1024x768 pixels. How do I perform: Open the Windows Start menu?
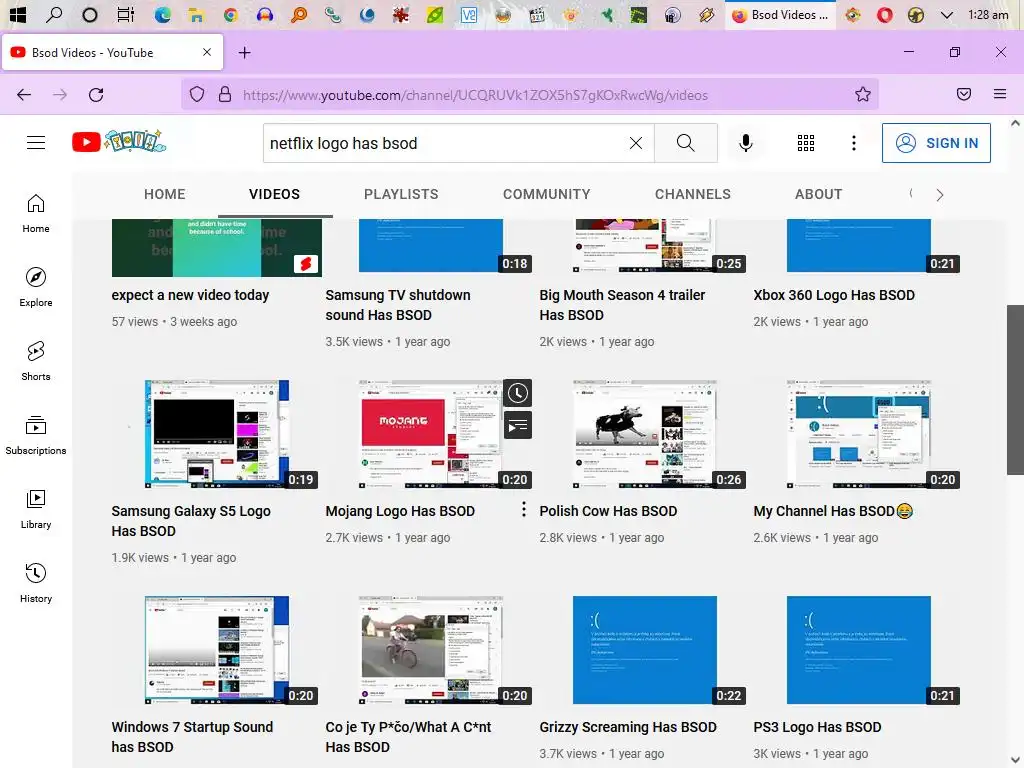[18, 14]
